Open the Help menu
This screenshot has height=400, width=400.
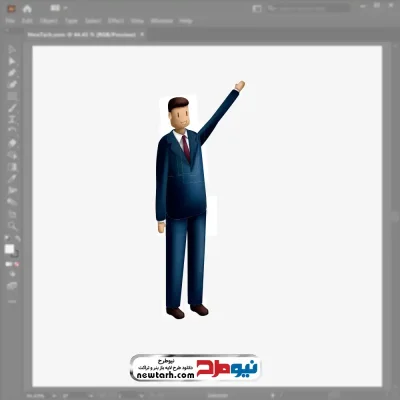(x=186, y=21)
